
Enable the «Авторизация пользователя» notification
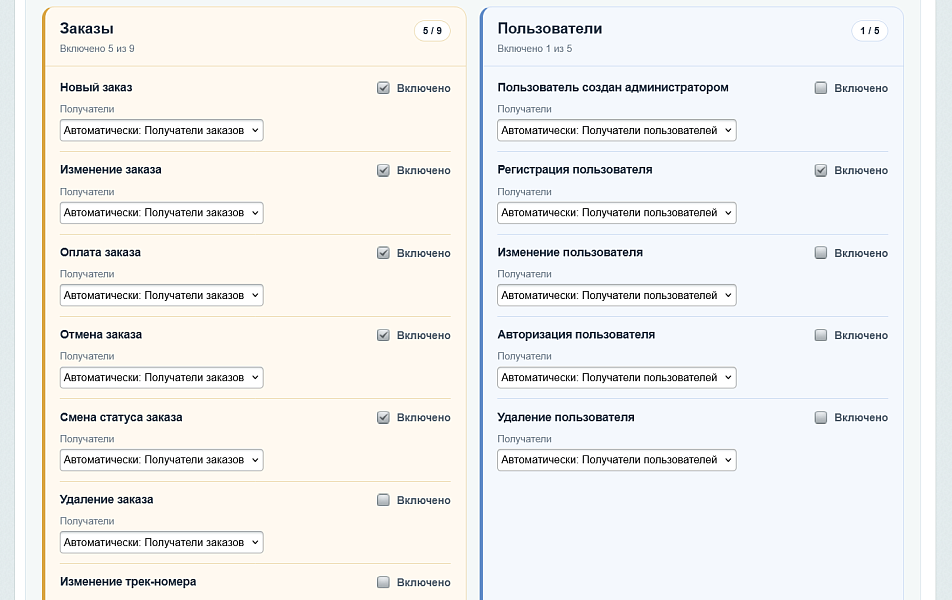pos(821,336)
